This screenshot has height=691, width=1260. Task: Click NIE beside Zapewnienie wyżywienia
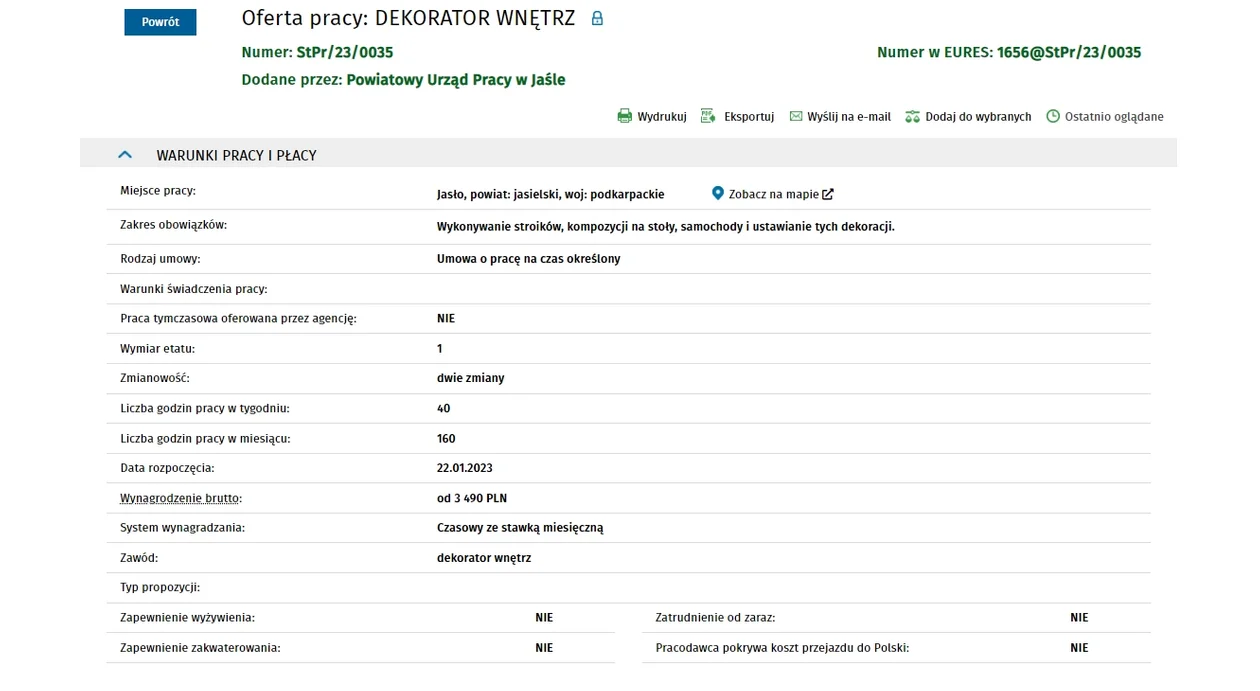point(544,618)
